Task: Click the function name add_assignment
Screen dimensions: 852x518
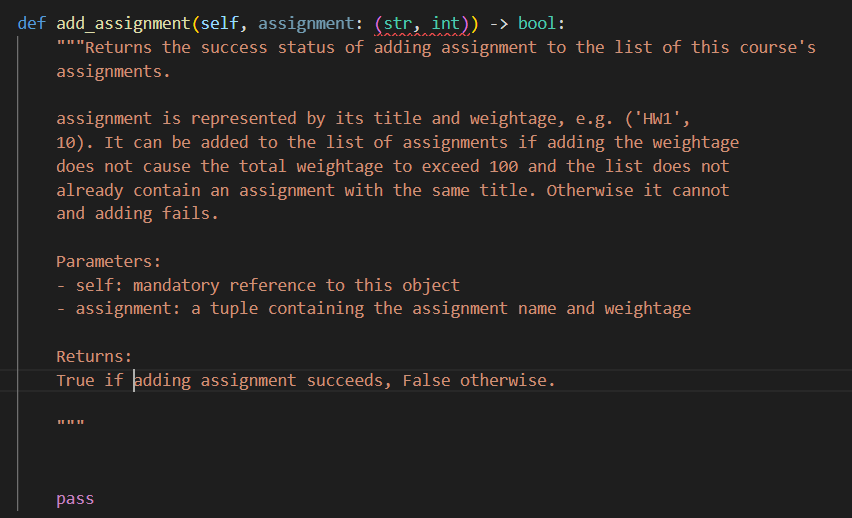Action: coord(123,23)
